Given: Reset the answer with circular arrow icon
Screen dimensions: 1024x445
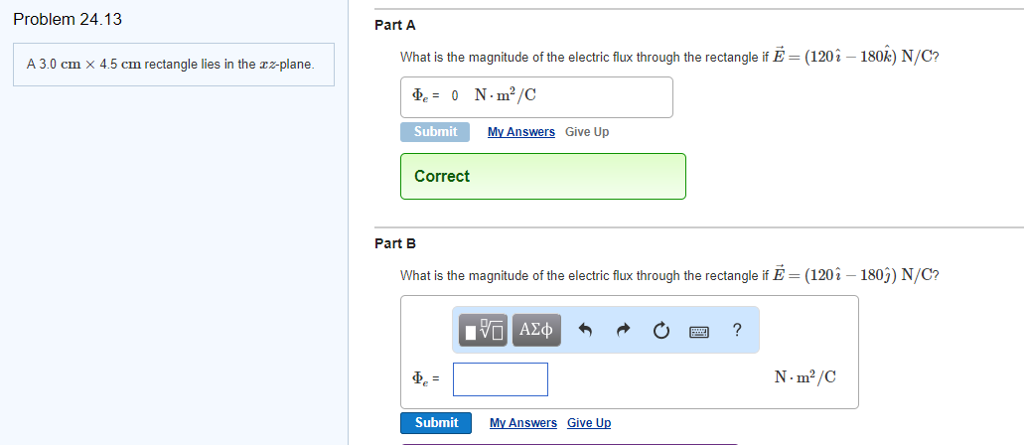Looking at the screenshot, I should (661, 331).
